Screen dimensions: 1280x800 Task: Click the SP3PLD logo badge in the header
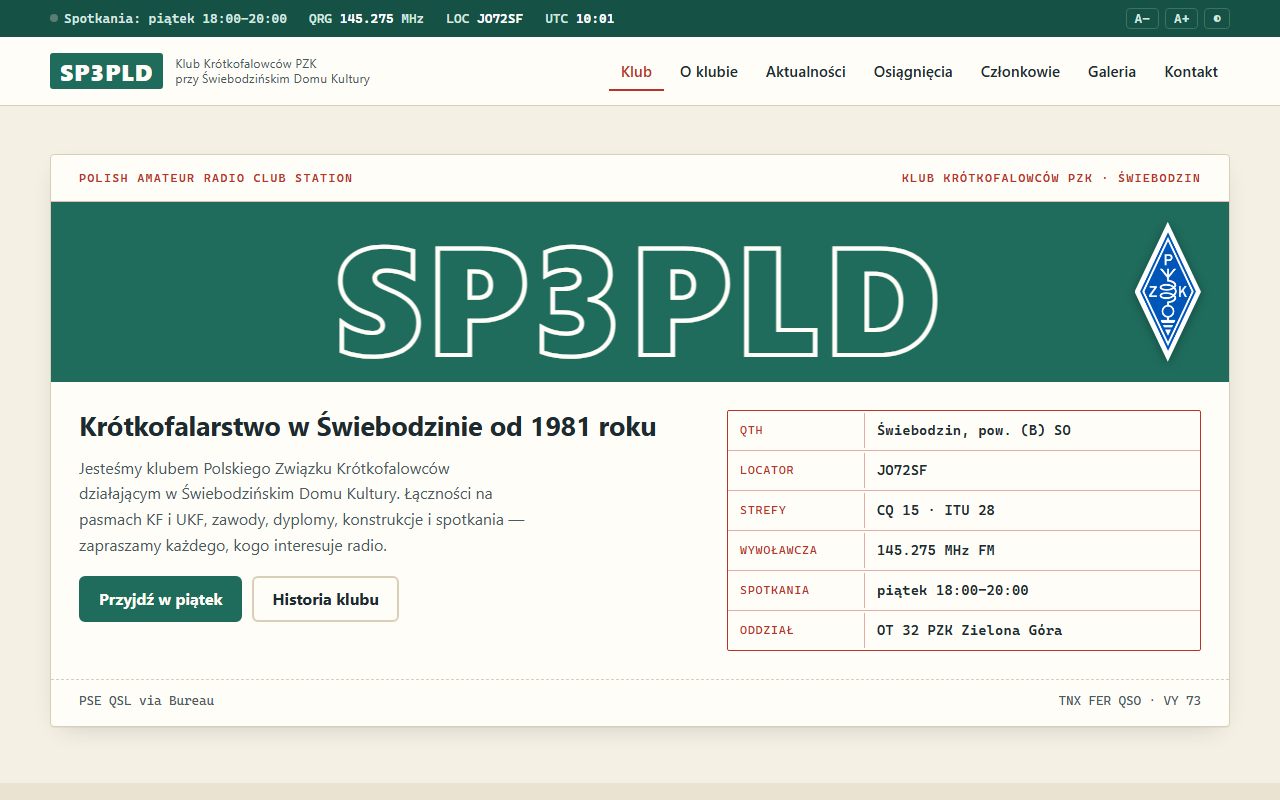click(106, 71)
